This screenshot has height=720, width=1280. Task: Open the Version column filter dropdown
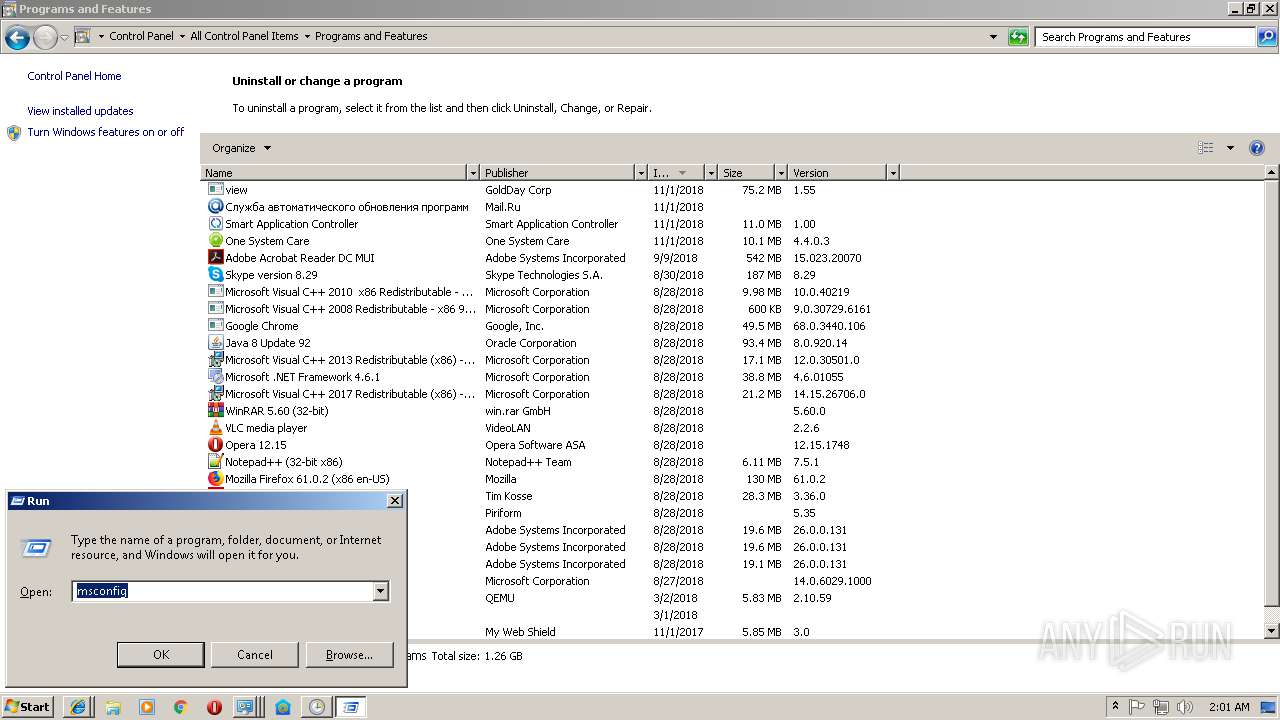[892, 173]
